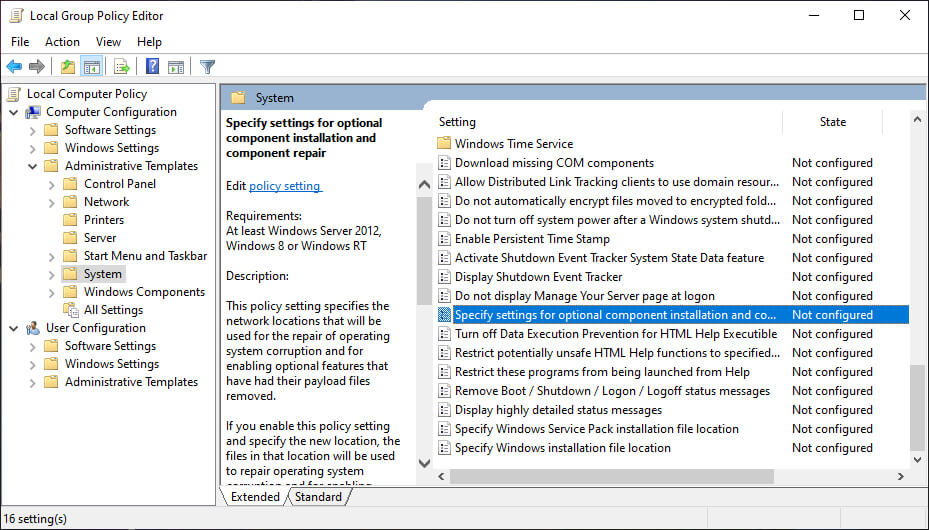The height and width of the screenshot is (530, 929).
Task: Collapse Administrative Templates under Computer Configuration
Action: (33, 166)
